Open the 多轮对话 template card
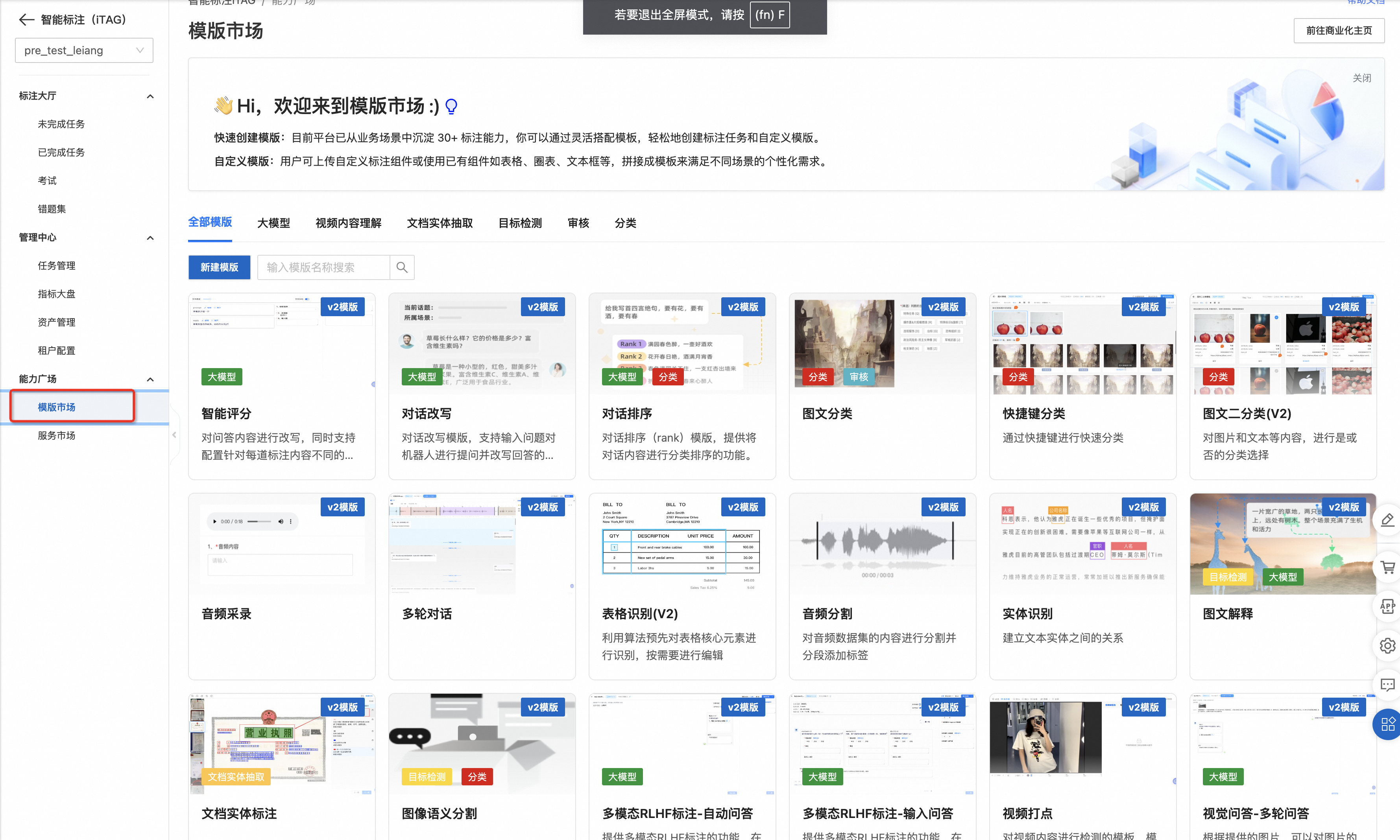 [482, 586]
